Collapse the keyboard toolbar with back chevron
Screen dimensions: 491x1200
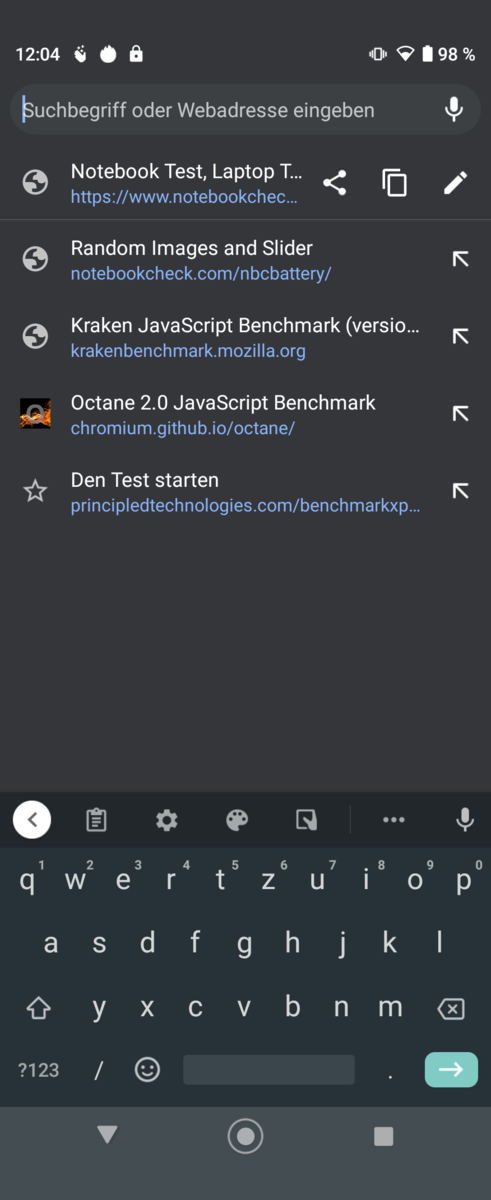coord(32,820)
